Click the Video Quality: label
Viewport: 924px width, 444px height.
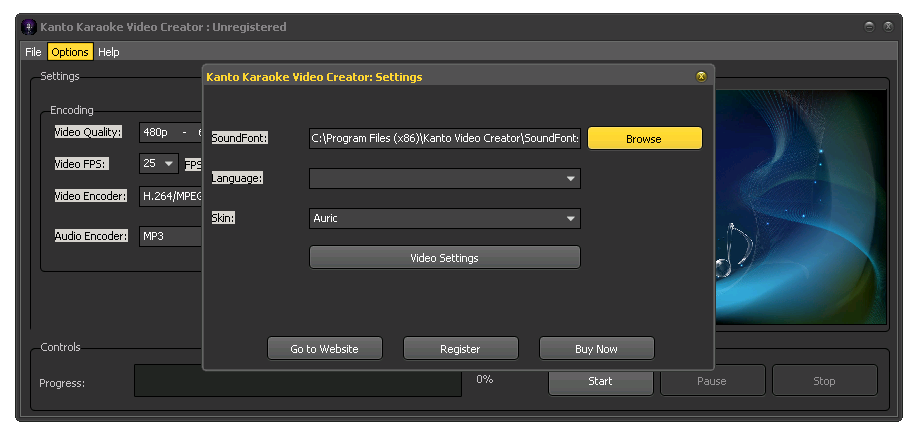pyautogui.click(x=88, y=132)
